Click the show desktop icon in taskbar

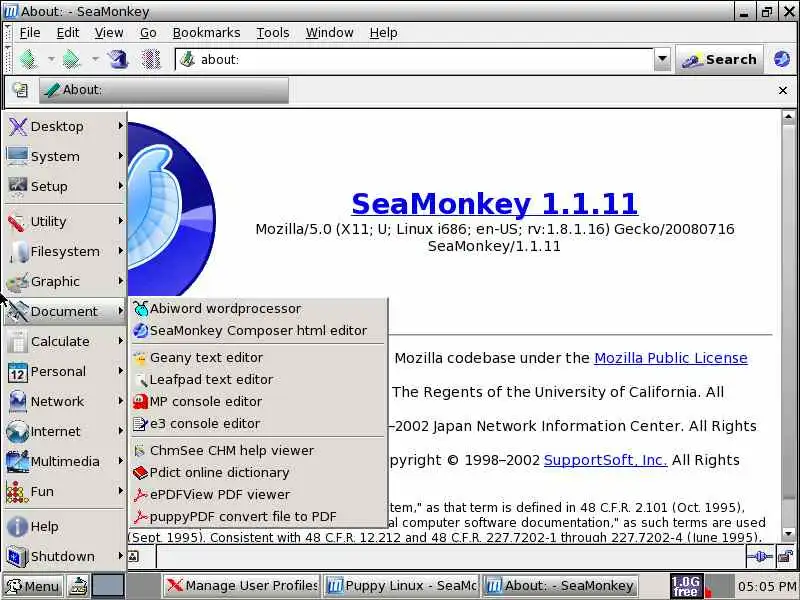pyautogui.click(x=78, y=586)
